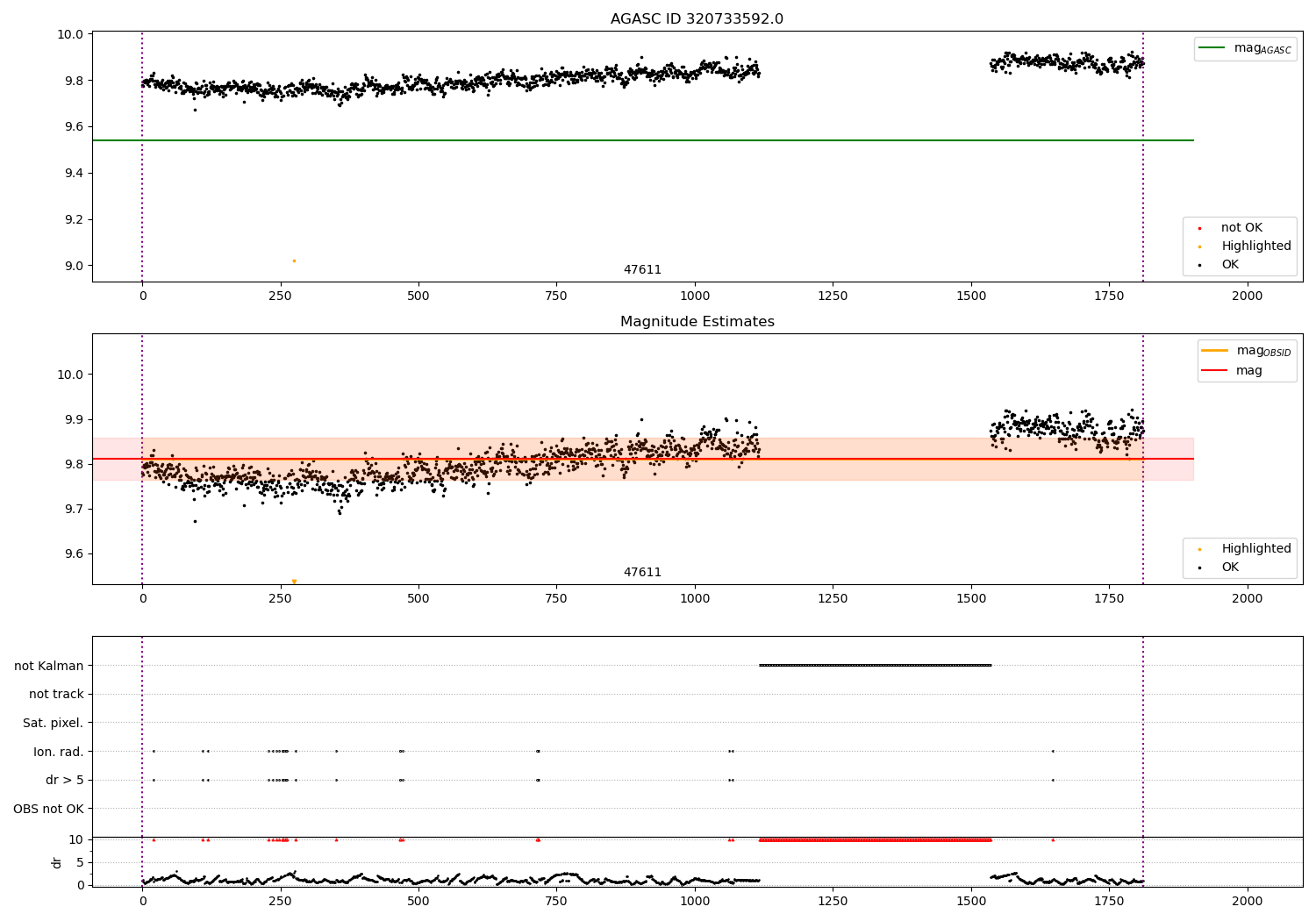Click the '1250' tick below the top plot
The image size is (1316, 921).
pyautogui.click(x=833, y=296)
